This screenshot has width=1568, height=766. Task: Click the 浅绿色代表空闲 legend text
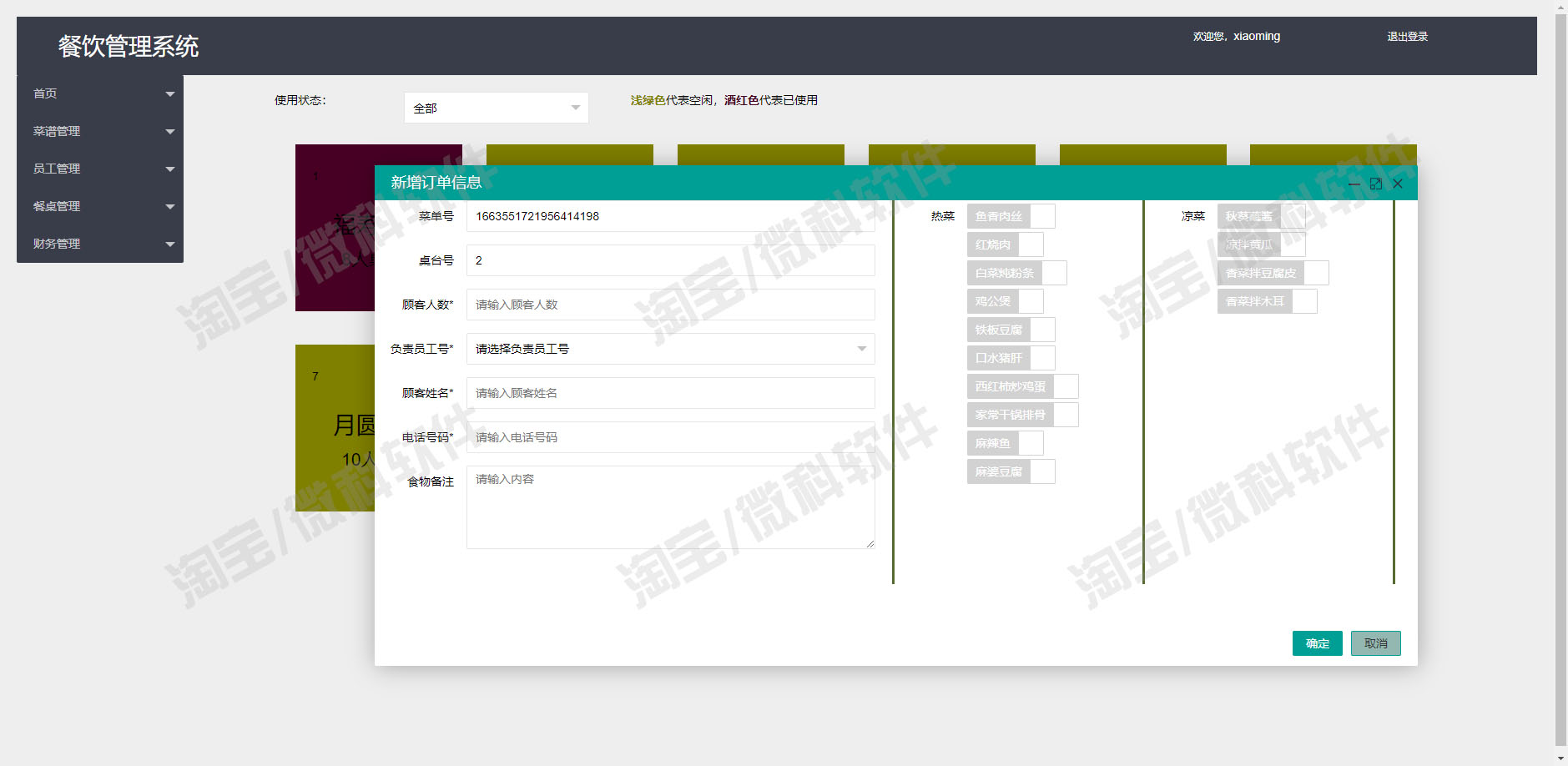click(671, 100)
